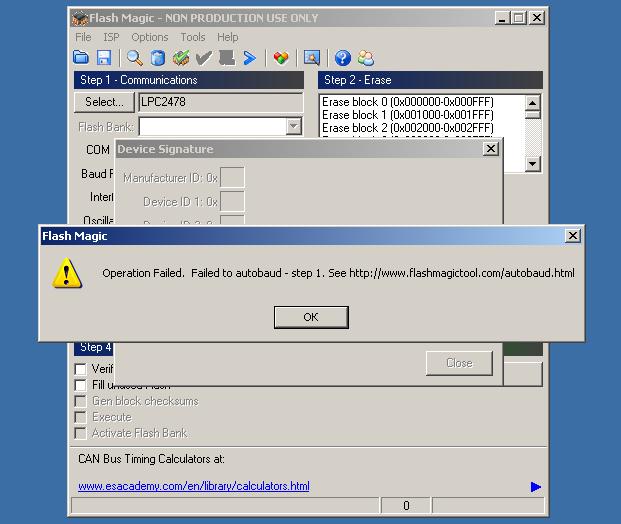The width and height of the screenshot is (621, 524).
Task: Toggle the Fill unused Flash checkbox
Action: point(80,385)
